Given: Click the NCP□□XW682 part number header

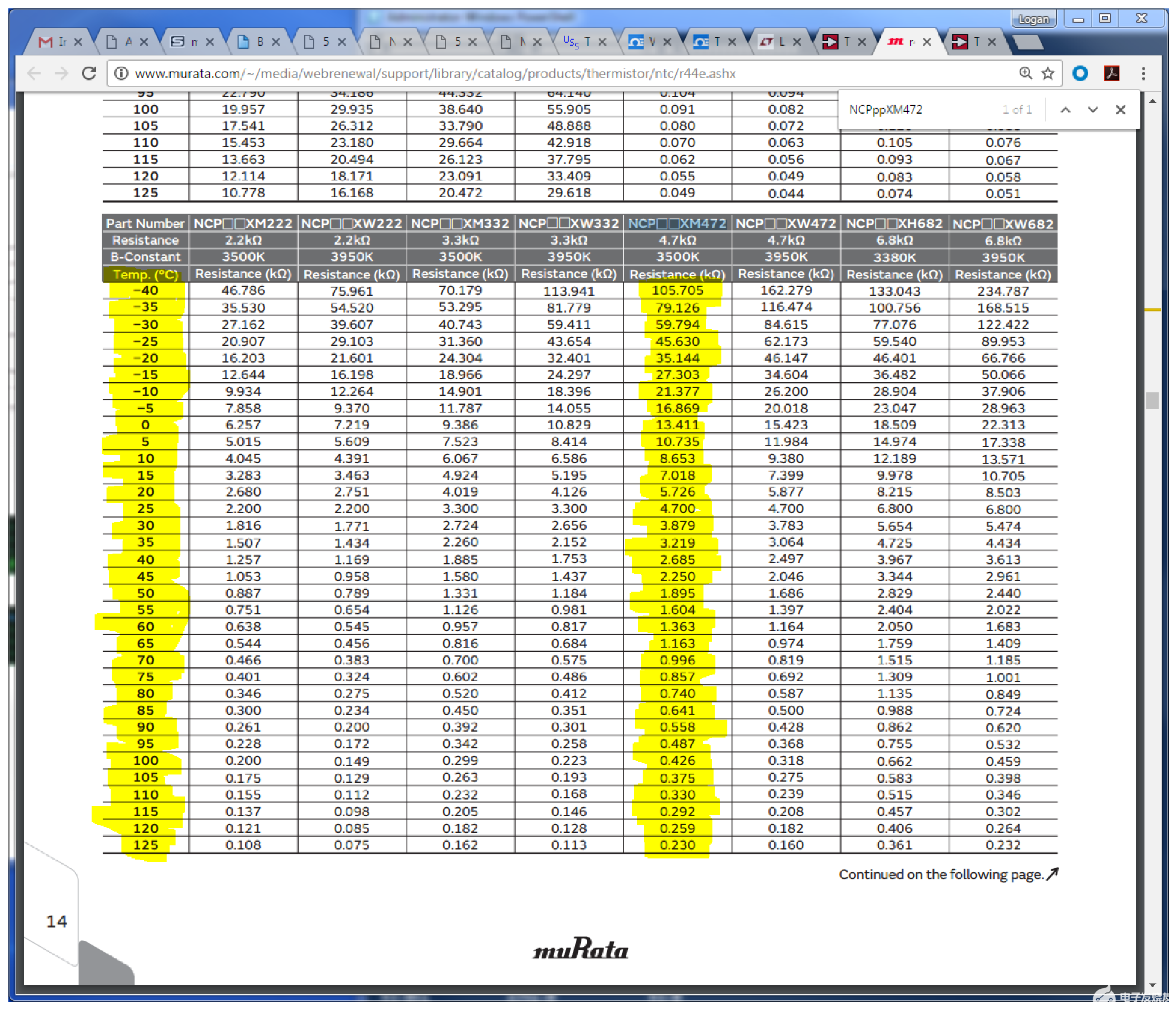Looking at the screenshot, I should (1003, 223).
